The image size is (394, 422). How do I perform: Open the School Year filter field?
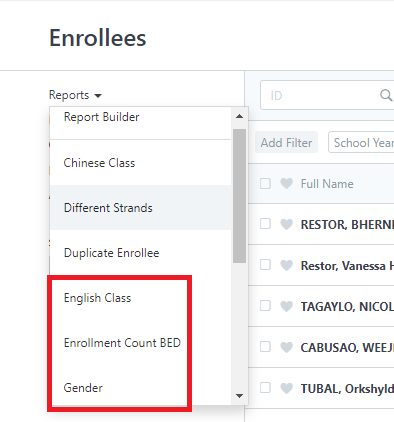click(361, 142)
